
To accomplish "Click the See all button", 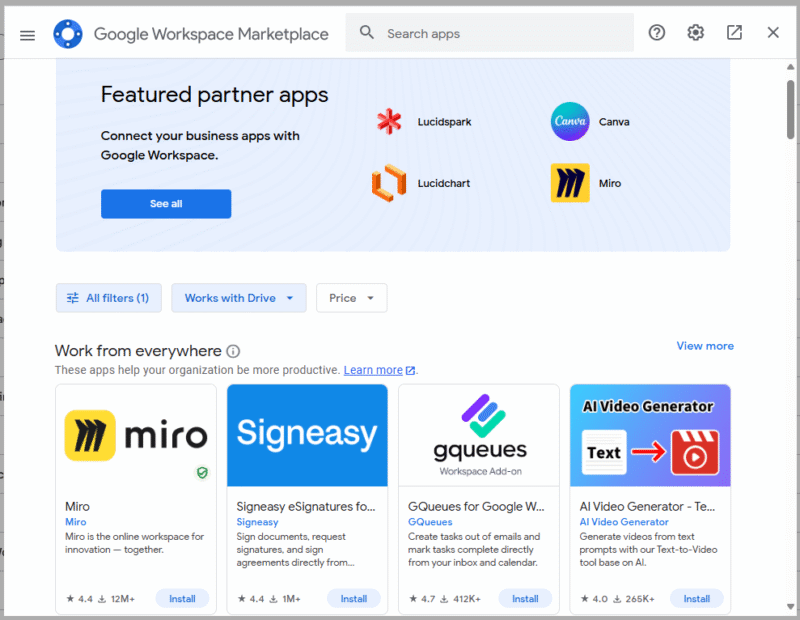I will (166, 203).
